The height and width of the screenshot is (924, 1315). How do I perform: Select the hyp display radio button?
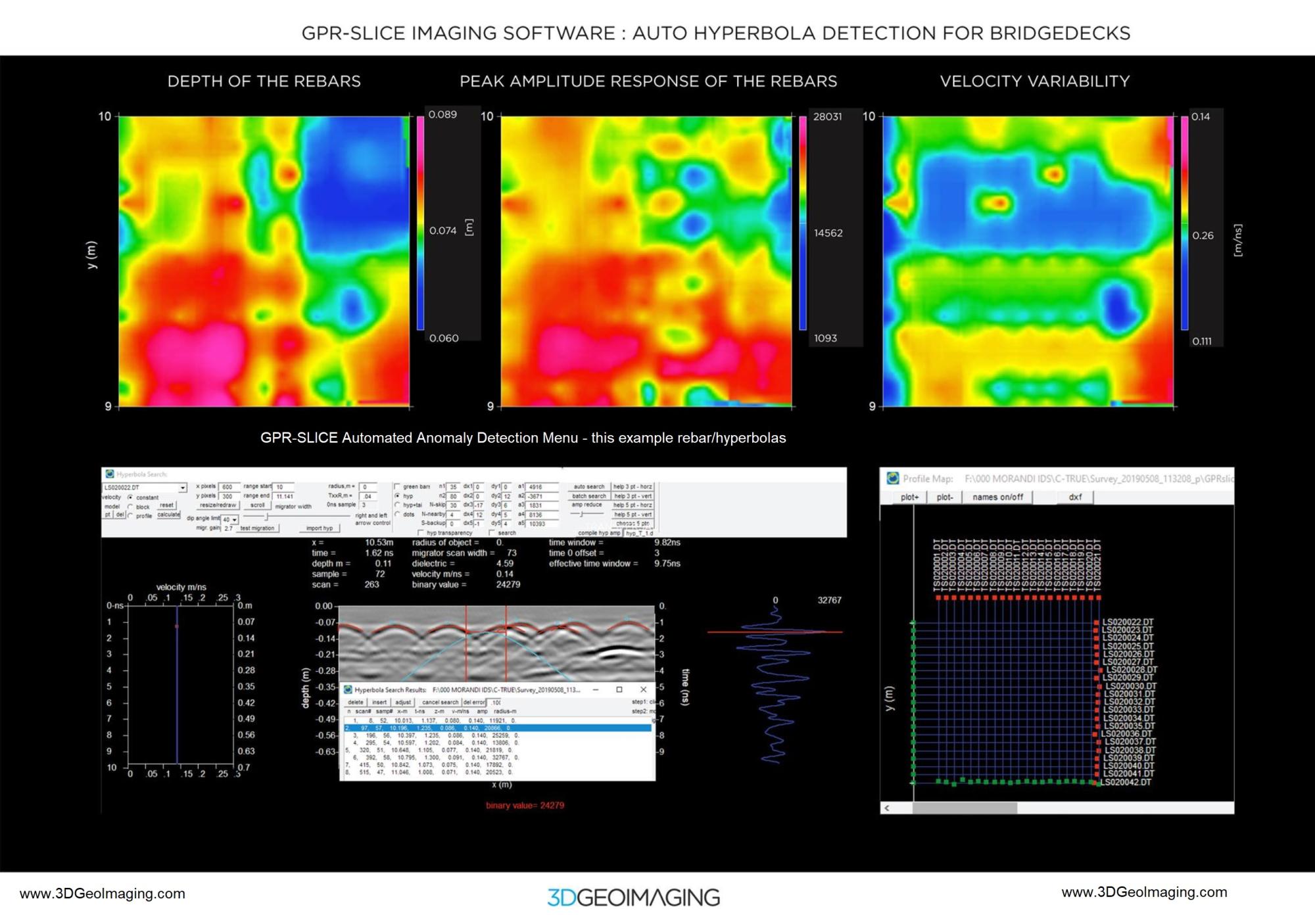pyautogui.click(x=397, y=496)
